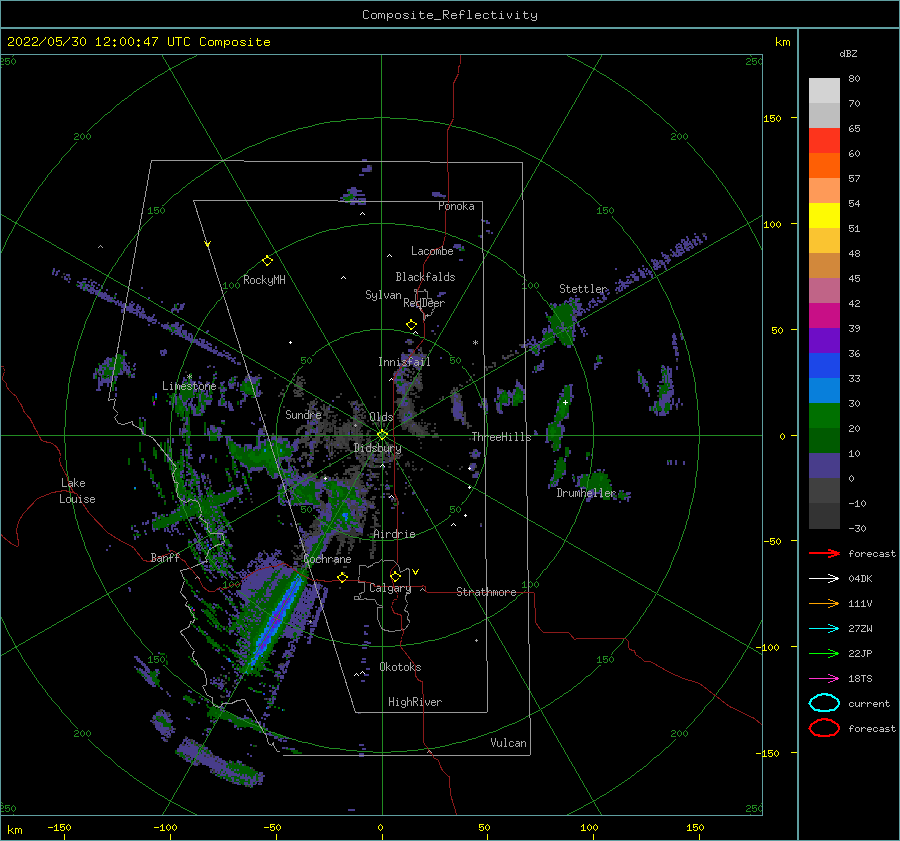
Task: Click the green 30 dBZ swatch
Action: pos(824,415)
